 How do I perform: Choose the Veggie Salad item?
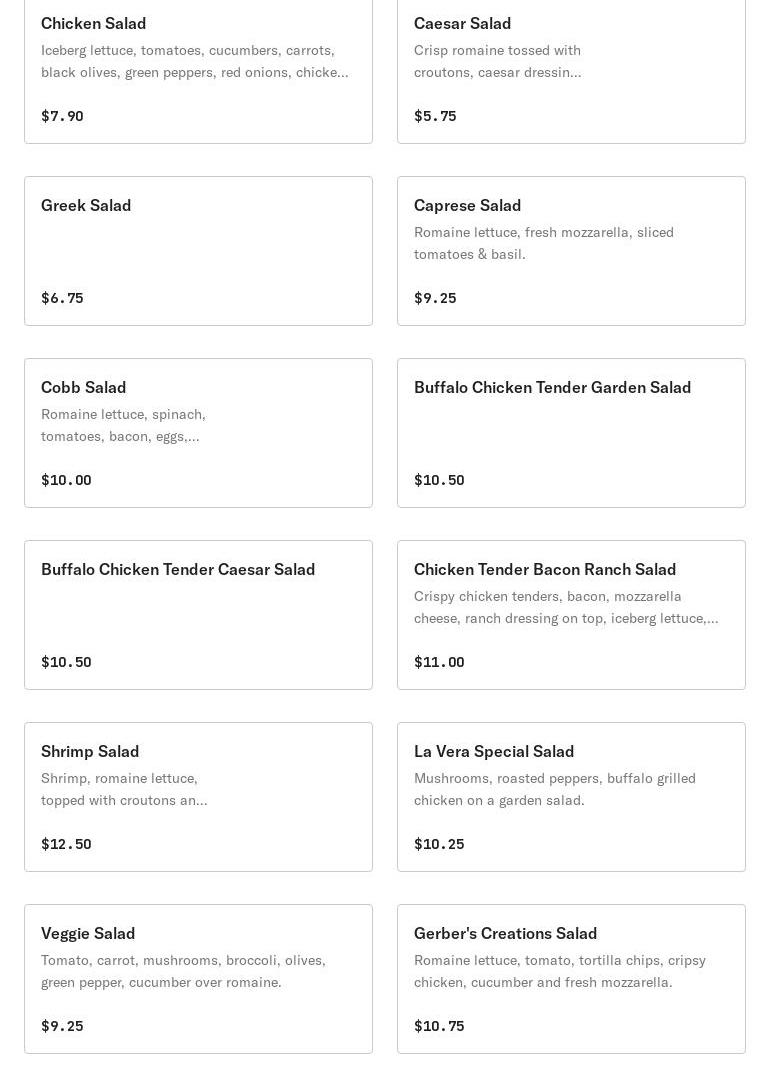(x=198, y=979)
